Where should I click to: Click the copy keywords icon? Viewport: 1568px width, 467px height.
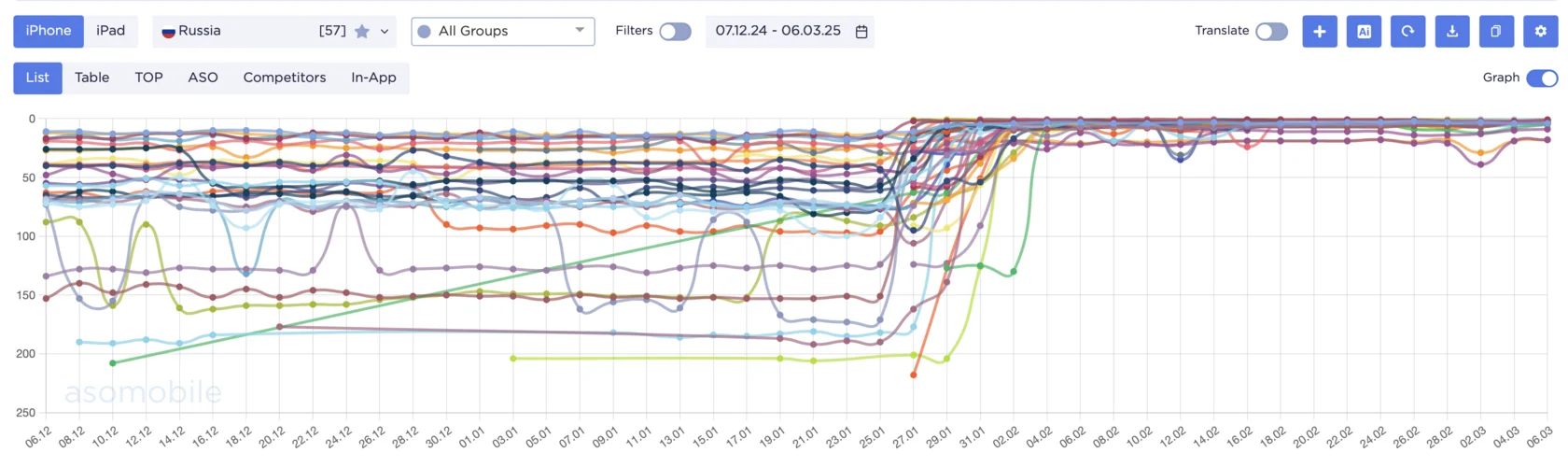click(x=1496, y=31)
